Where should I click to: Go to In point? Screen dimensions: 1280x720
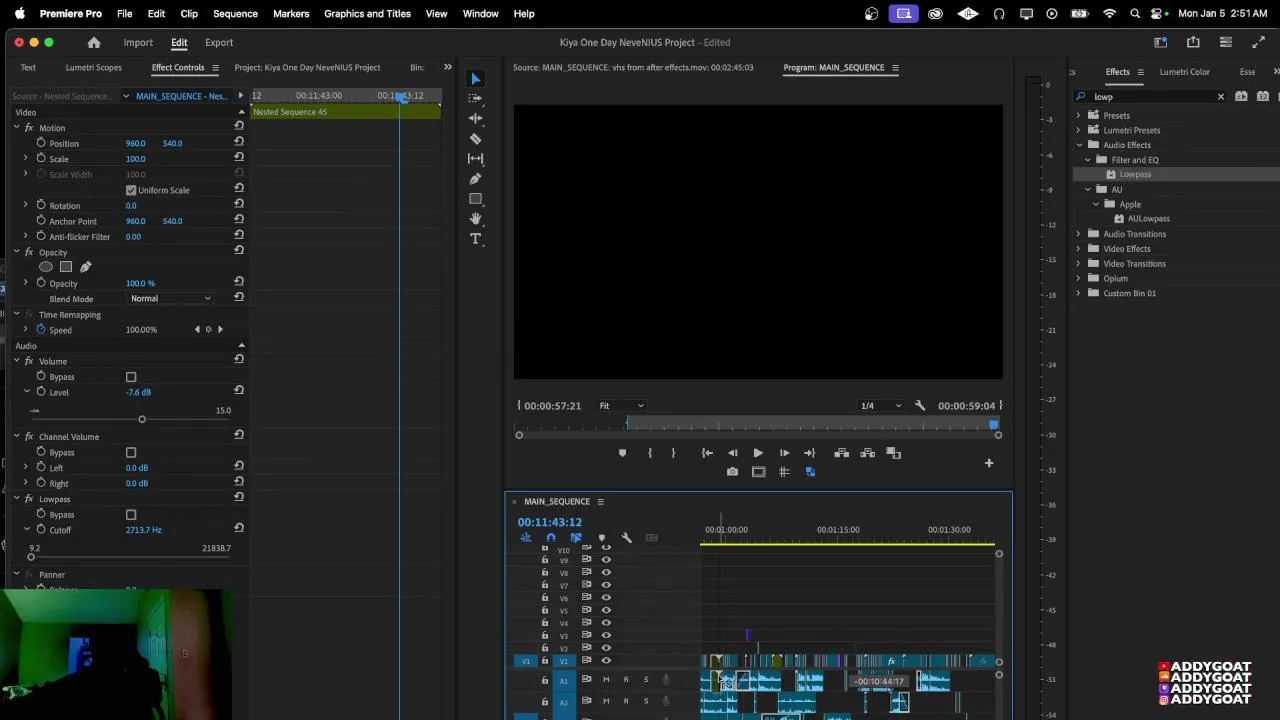pyautogui.click(x=707, y=453)
